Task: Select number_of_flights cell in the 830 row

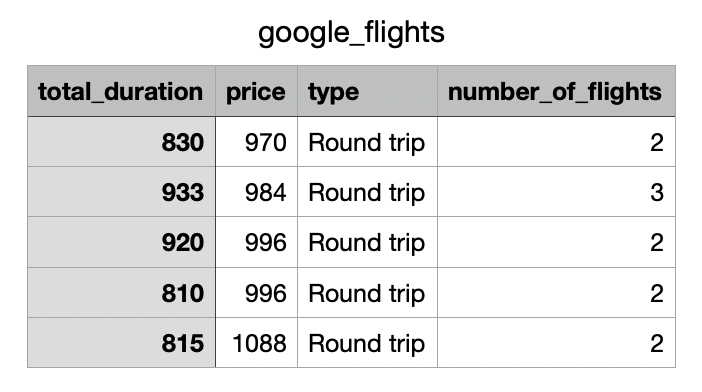Action: click(556, 142)
